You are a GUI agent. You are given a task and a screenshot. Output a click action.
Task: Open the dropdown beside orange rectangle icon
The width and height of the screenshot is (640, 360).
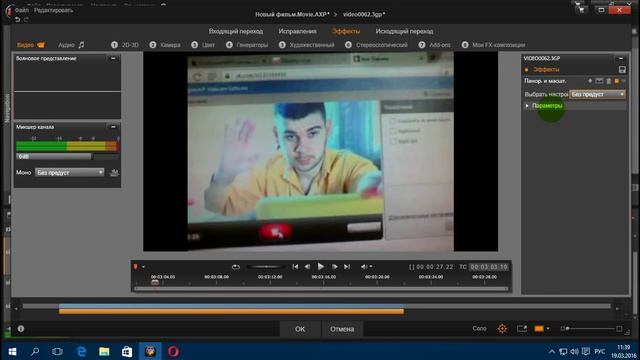[x=548, y=329]
